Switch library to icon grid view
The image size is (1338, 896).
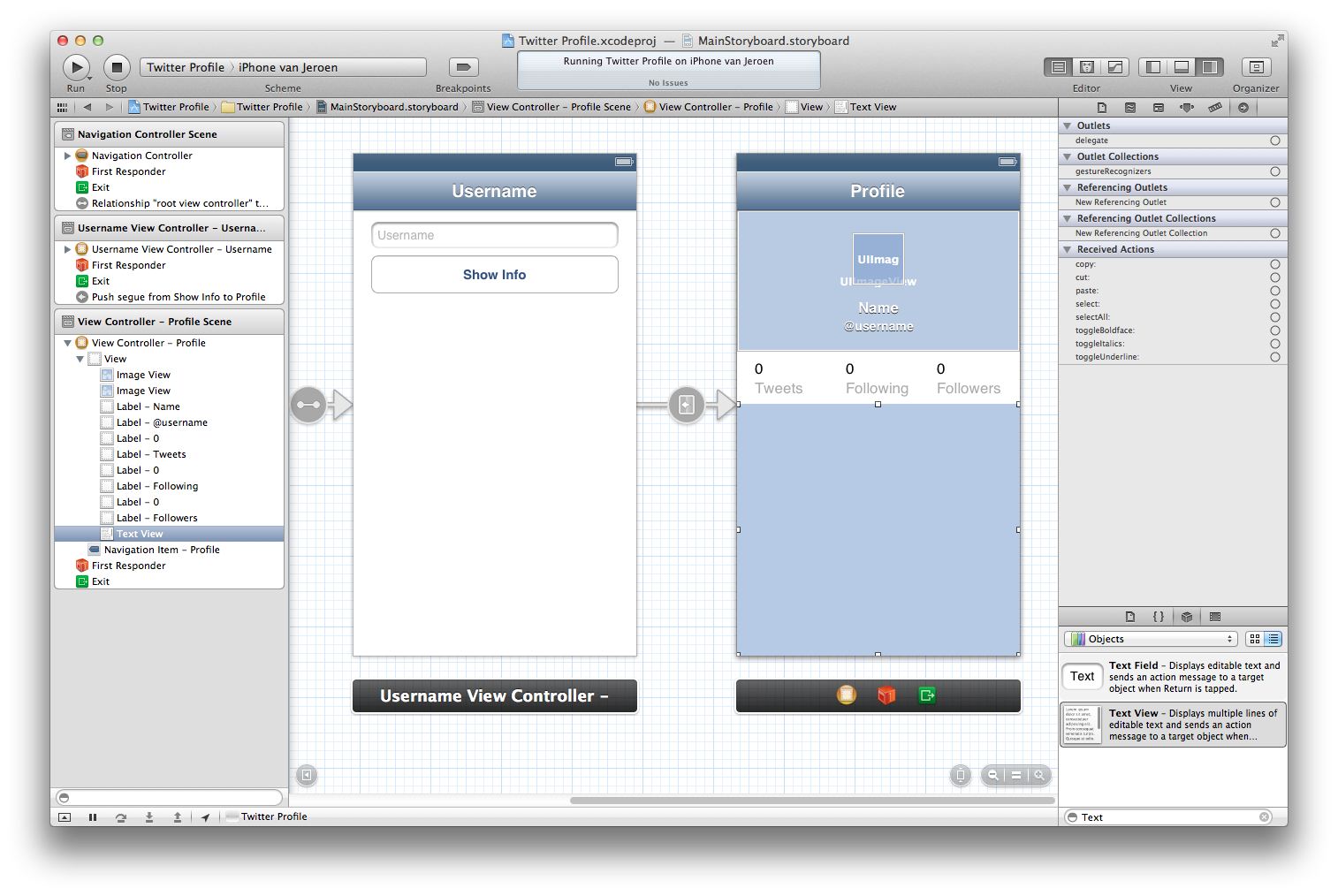pos(1255,639)
